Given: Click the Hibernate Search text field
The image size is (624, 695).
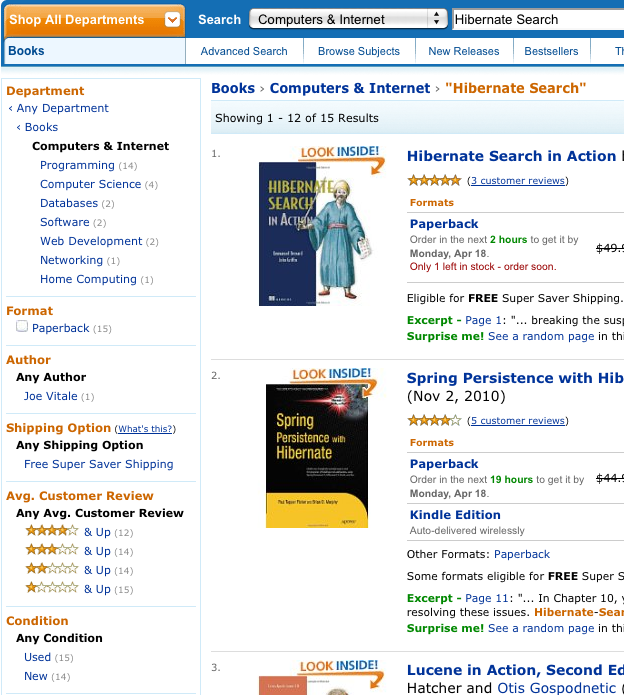Looking at the screenshot, I should [537, 19].
